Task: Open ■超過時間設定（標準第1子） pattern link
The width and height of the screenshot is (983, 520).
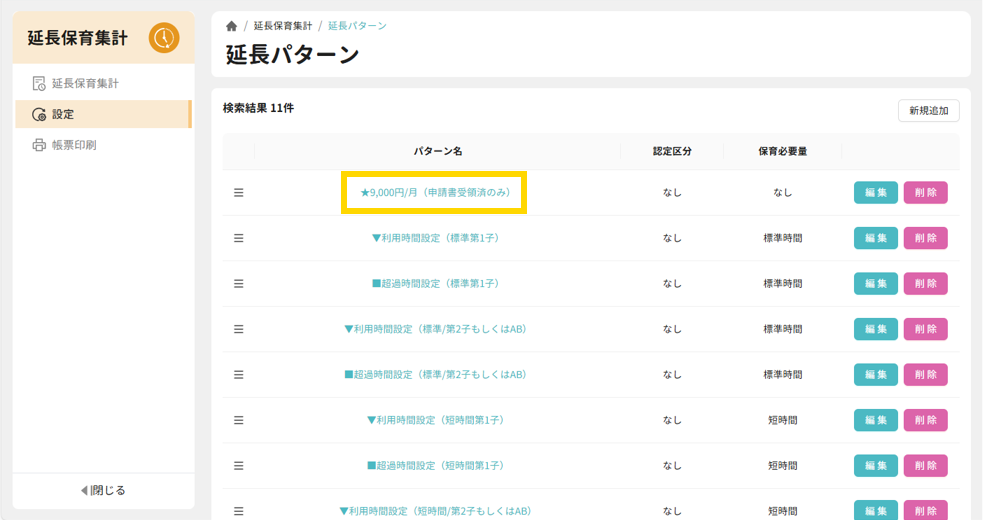Action: pos(435,284)
